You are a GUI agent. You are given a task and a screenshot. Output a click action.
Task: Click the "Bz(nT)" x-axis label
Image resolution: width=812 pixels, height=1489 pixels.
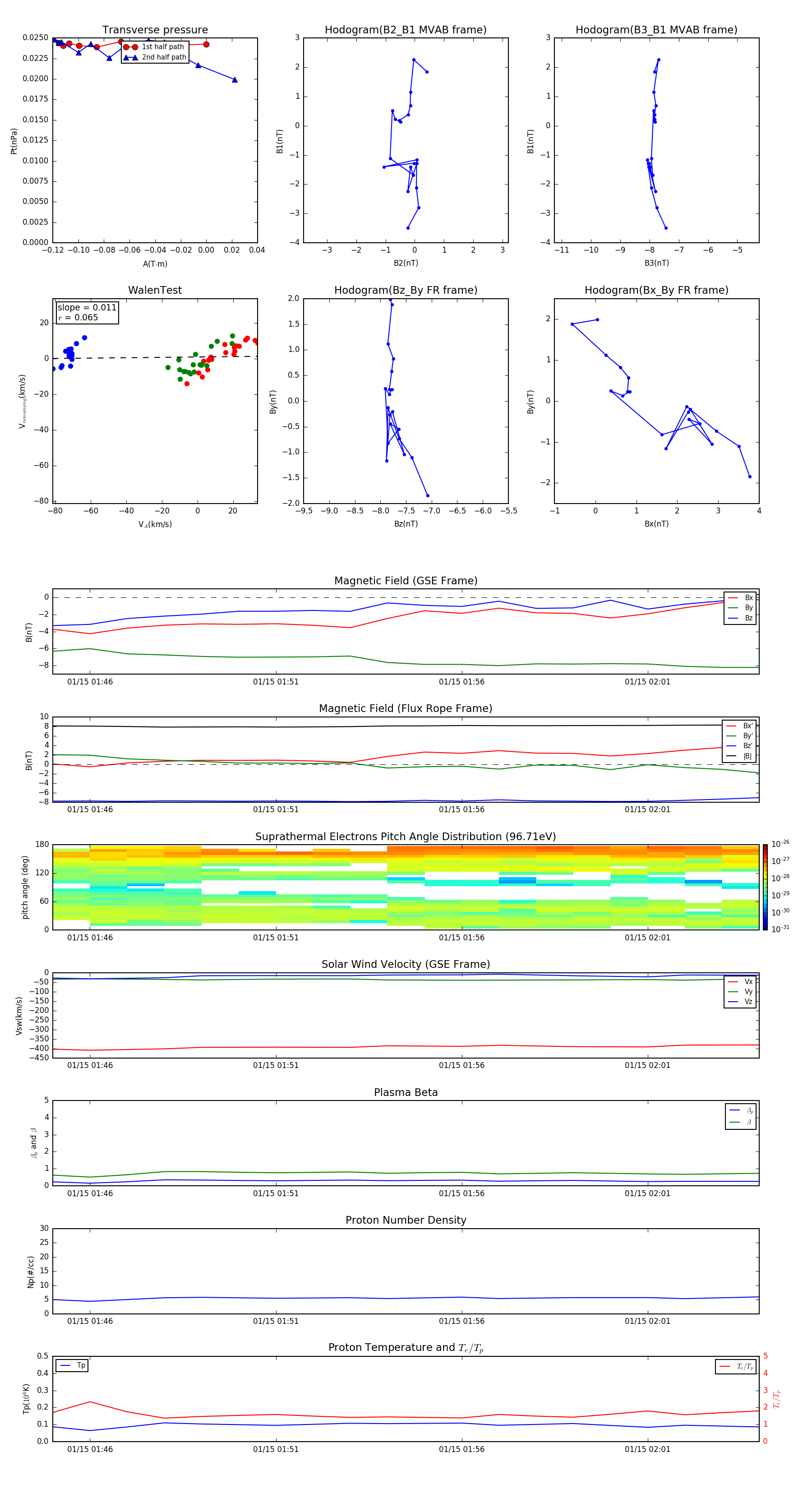pos(406,524)
